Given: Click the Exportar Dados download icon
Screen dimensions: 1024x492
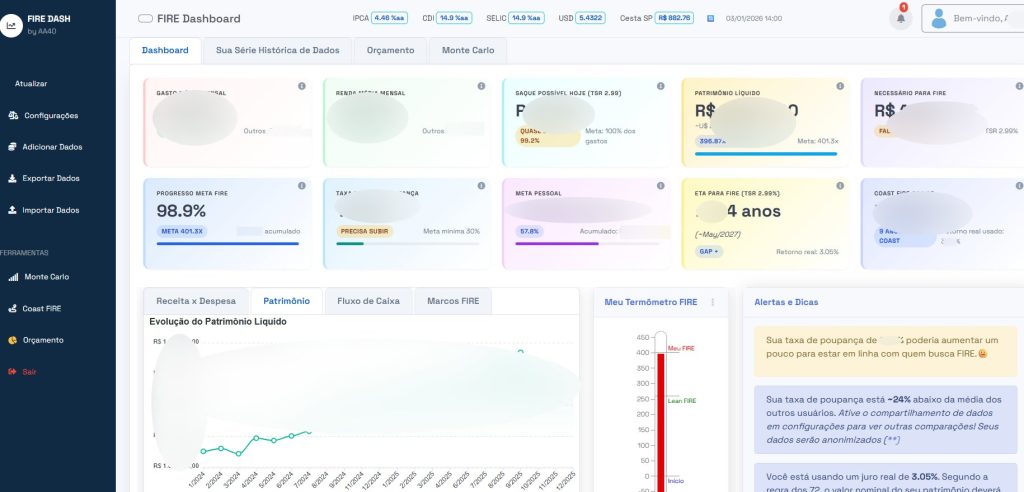Looking at the screenshot, I should (13, 179).
